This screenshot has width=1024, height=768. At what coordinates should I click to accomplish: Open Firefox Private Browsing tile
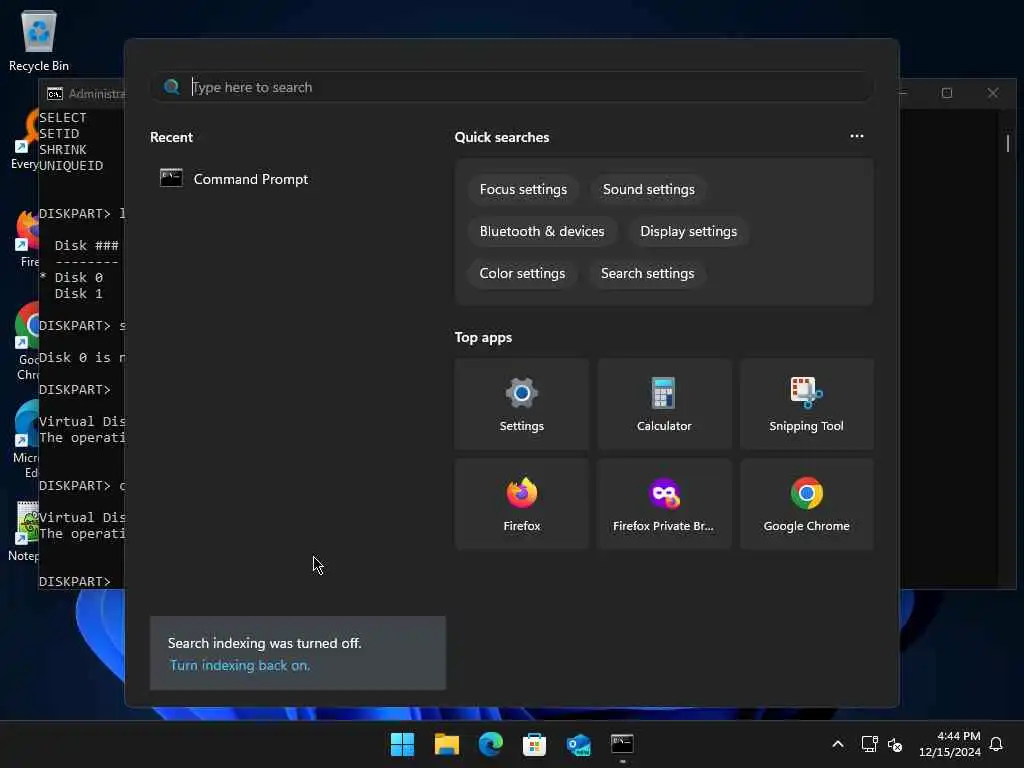(x=664, y=504)
